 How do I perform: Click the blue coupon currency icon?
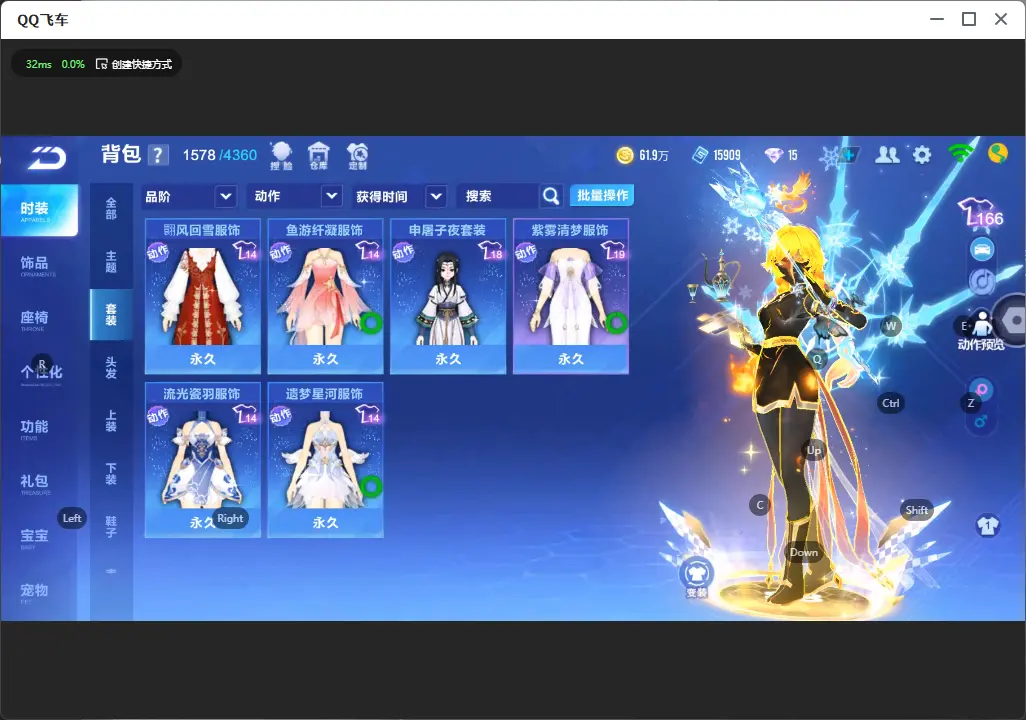point(700,155)
